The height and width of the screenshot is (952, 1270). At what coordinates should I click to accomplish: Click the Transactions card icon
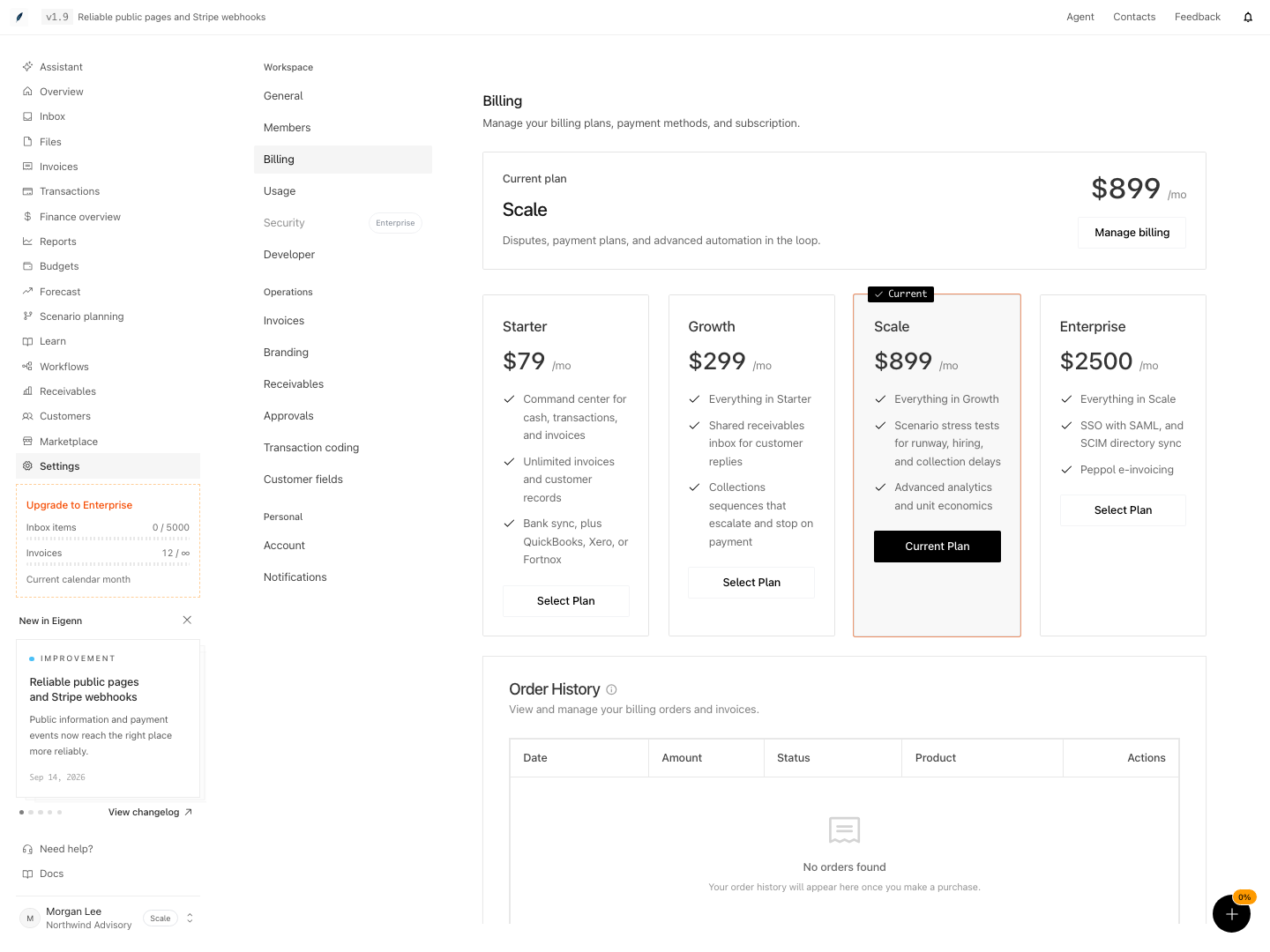[27, 191]
